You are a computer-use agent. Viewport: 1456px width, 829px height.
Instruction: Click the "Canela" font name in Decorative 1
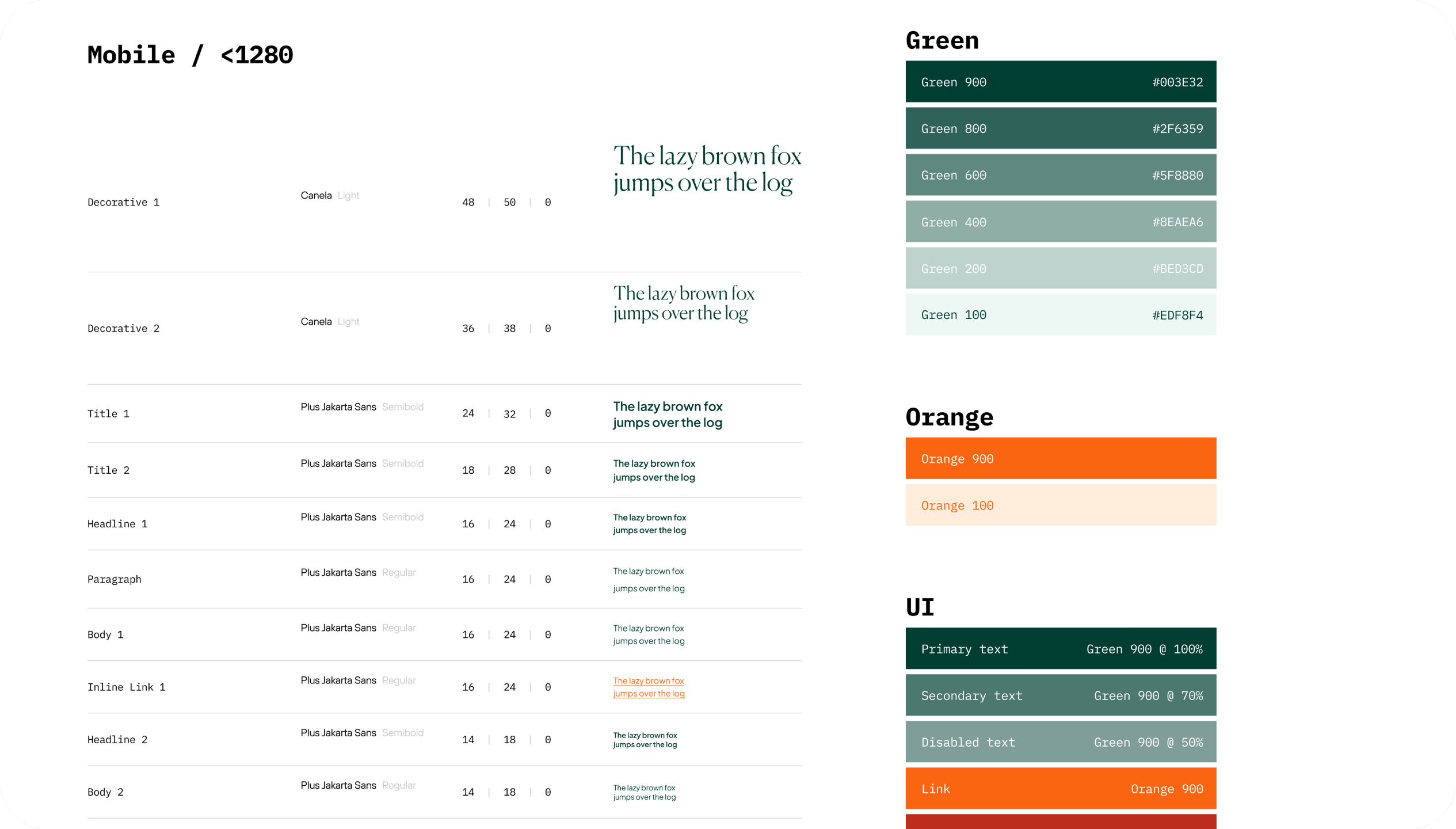pos(316,195)
